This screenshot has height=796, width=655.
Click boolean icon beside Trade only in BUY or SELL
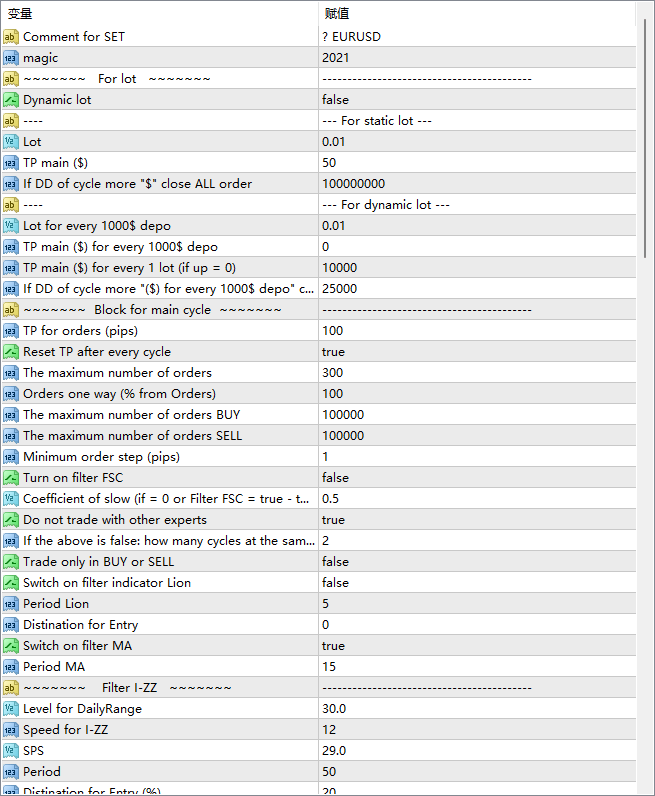pyautogui.click(x=11, y=562)
